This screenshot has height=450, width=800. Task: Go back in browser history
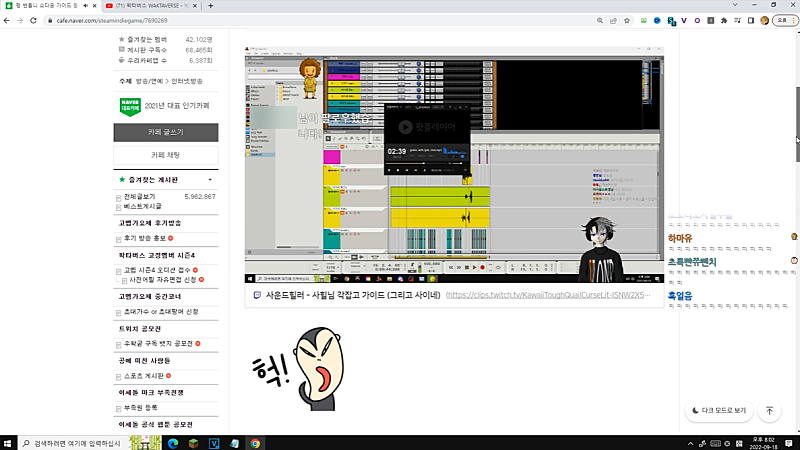tap(7, 20)
